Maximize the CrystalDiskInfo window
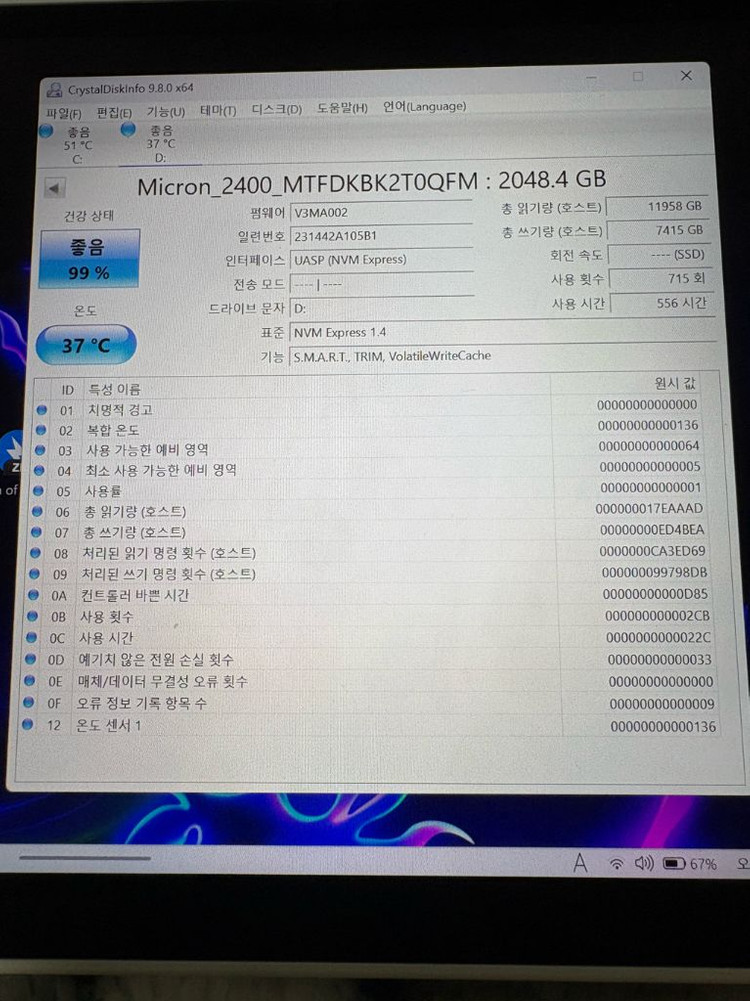 [x=638, y=77]
